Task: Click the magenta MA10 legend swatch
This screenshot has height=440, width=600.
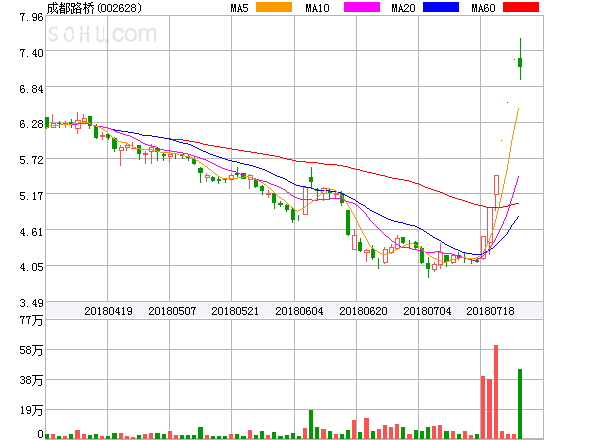Action: [x=362, y=7]
